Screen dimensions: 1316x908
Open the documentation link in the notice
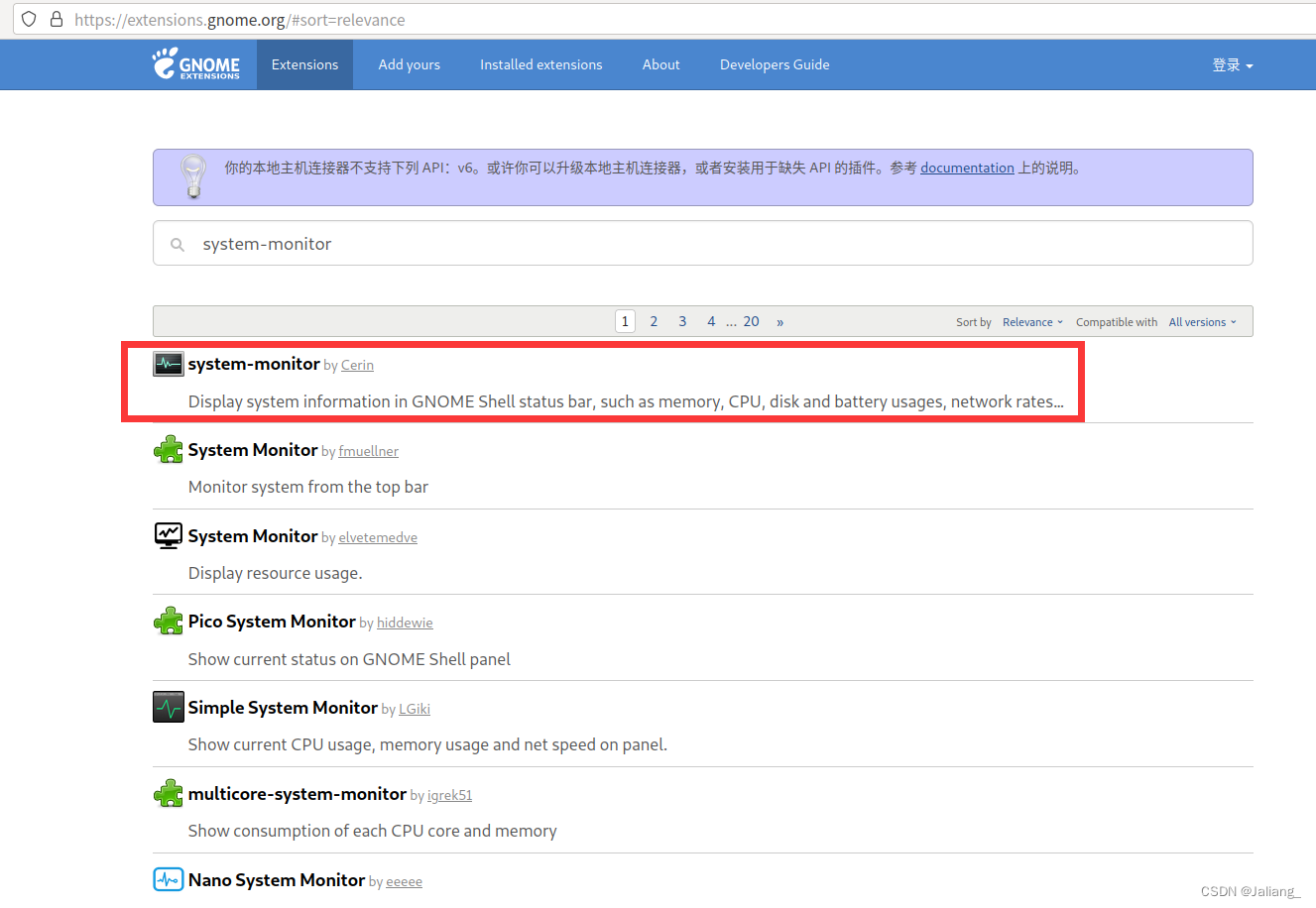coord(967,168)
